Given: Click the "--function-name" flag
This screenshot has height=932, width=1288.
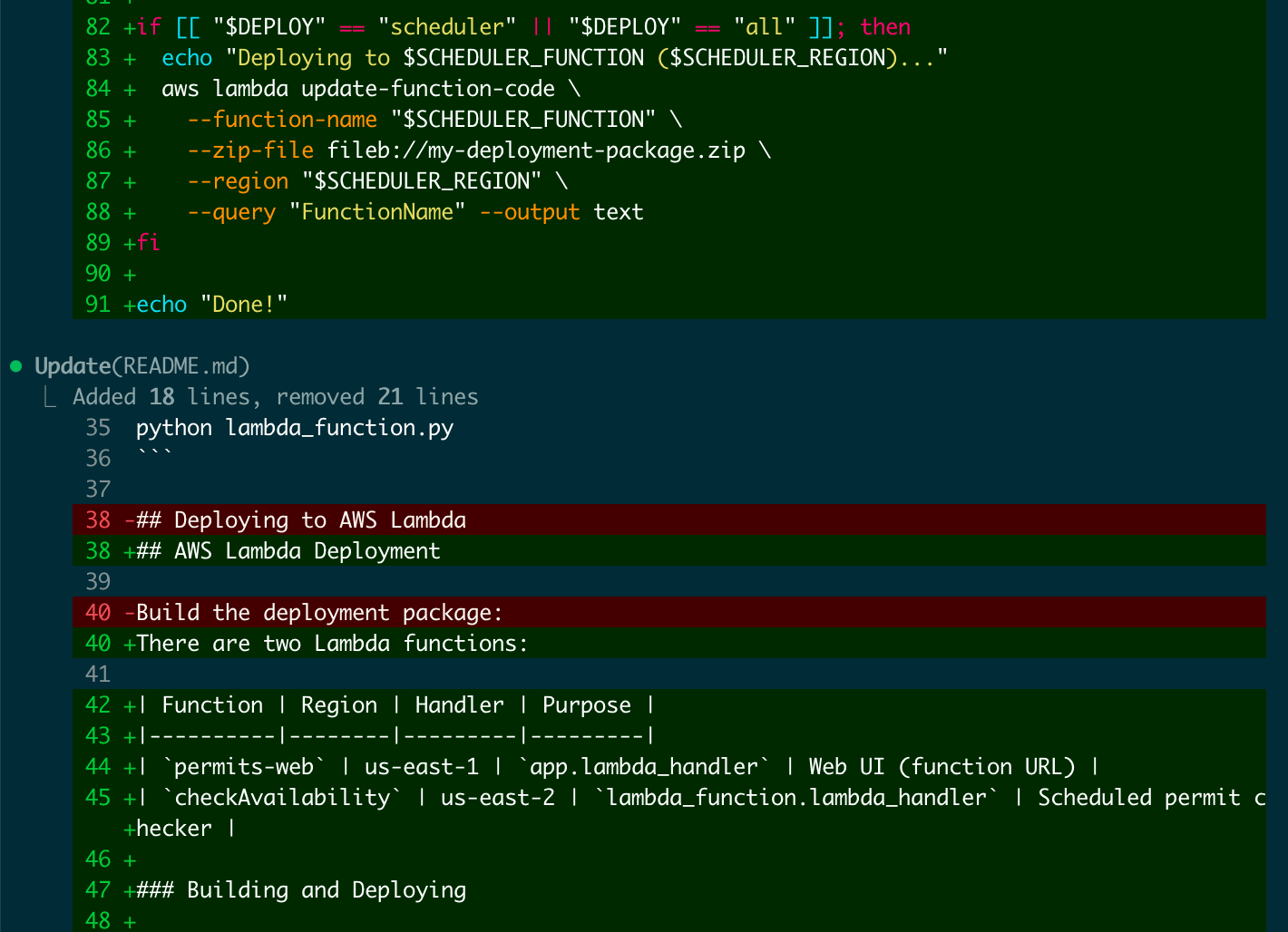Looking at the screenshot, I should tap(282, 120).
